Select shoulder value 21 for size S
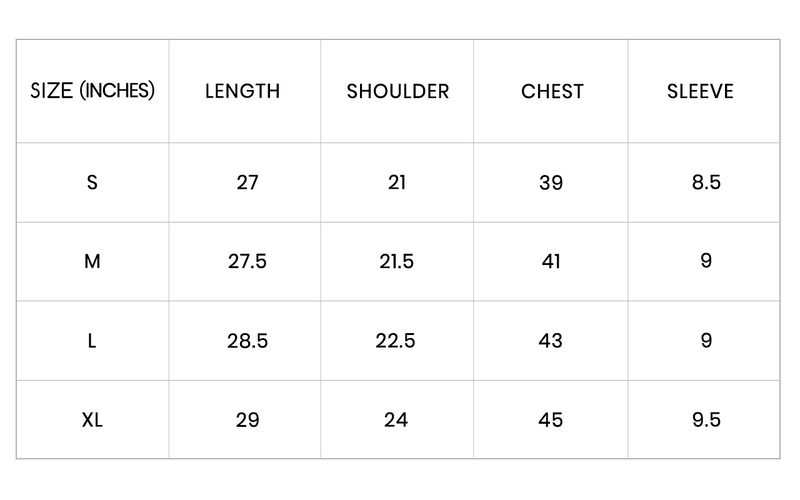 pyautogui.click(x=396, y=183)
